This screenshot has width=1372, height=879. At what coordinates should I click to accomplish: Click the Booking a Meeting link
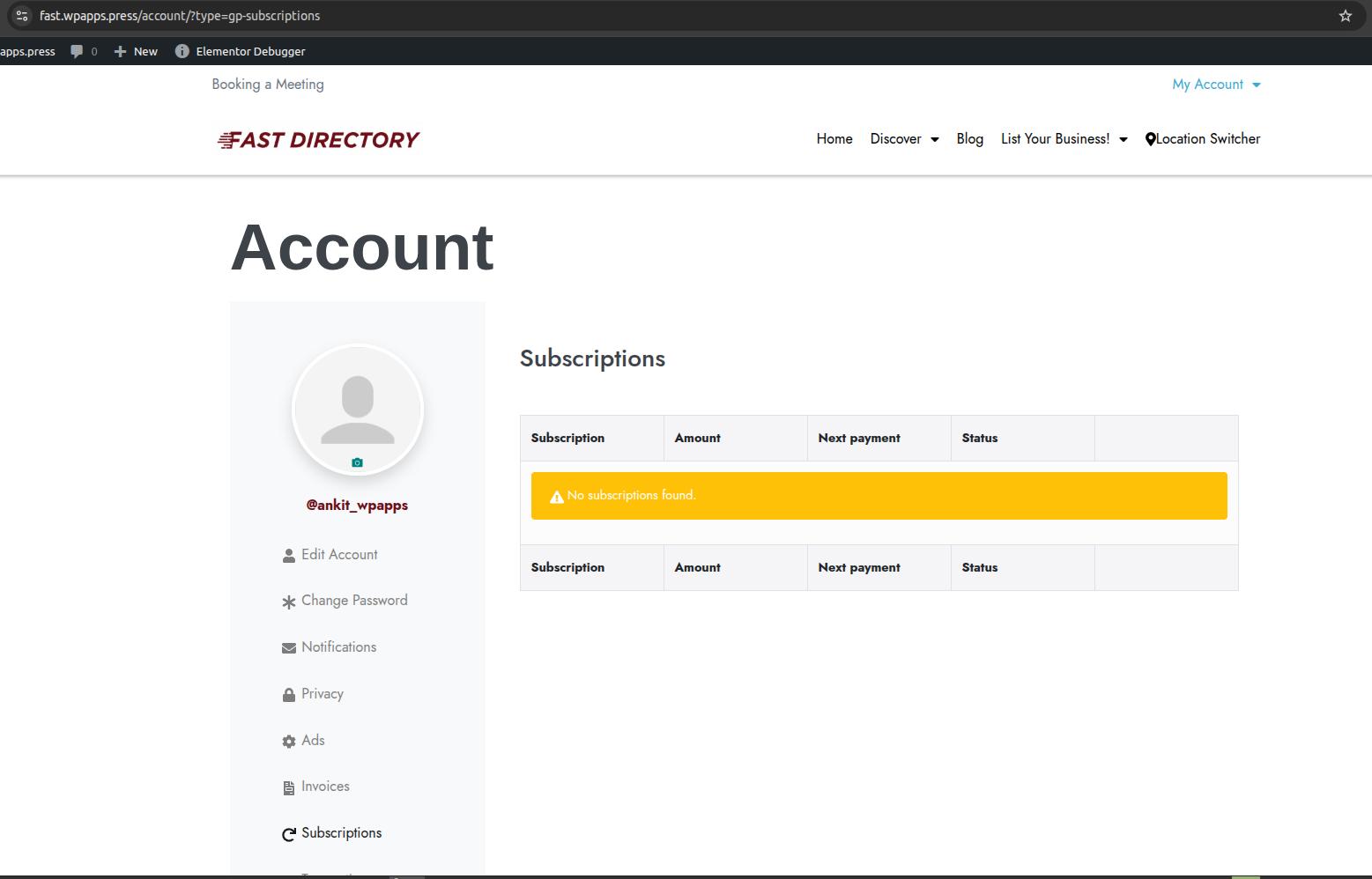click(x=268, y=85)
